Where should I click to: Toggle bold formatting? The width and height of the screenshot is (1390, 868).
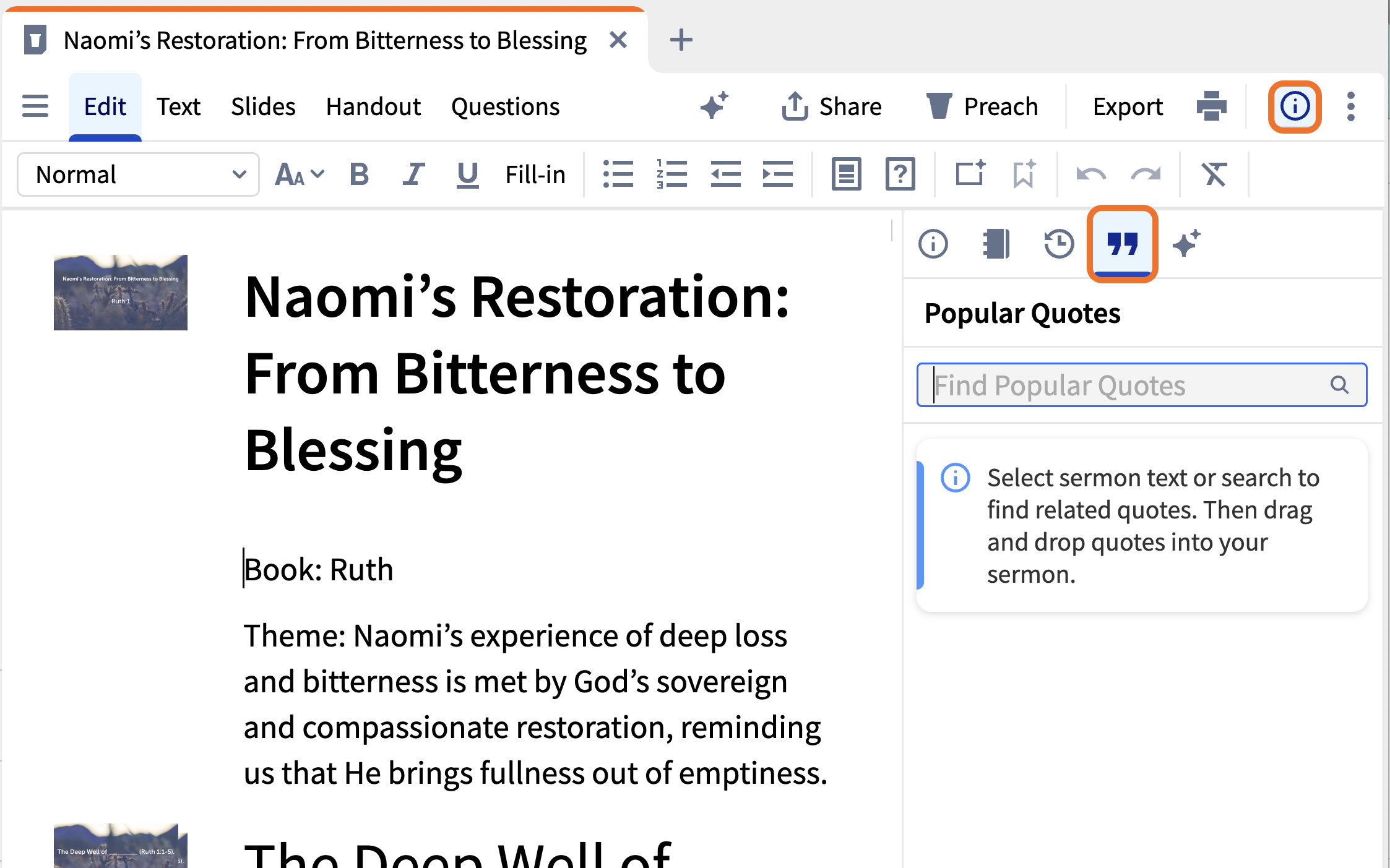coord(359,174)
